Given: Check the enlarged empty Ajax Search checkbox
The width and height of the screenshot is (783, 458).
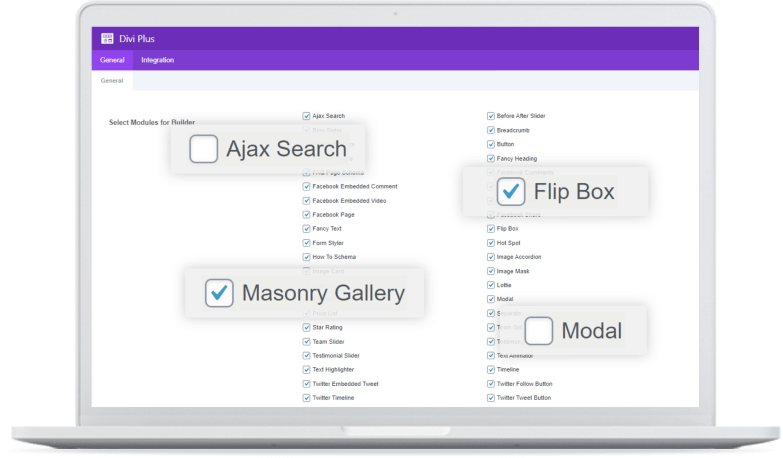Looking at the screenshot, I should coord(203,149).
